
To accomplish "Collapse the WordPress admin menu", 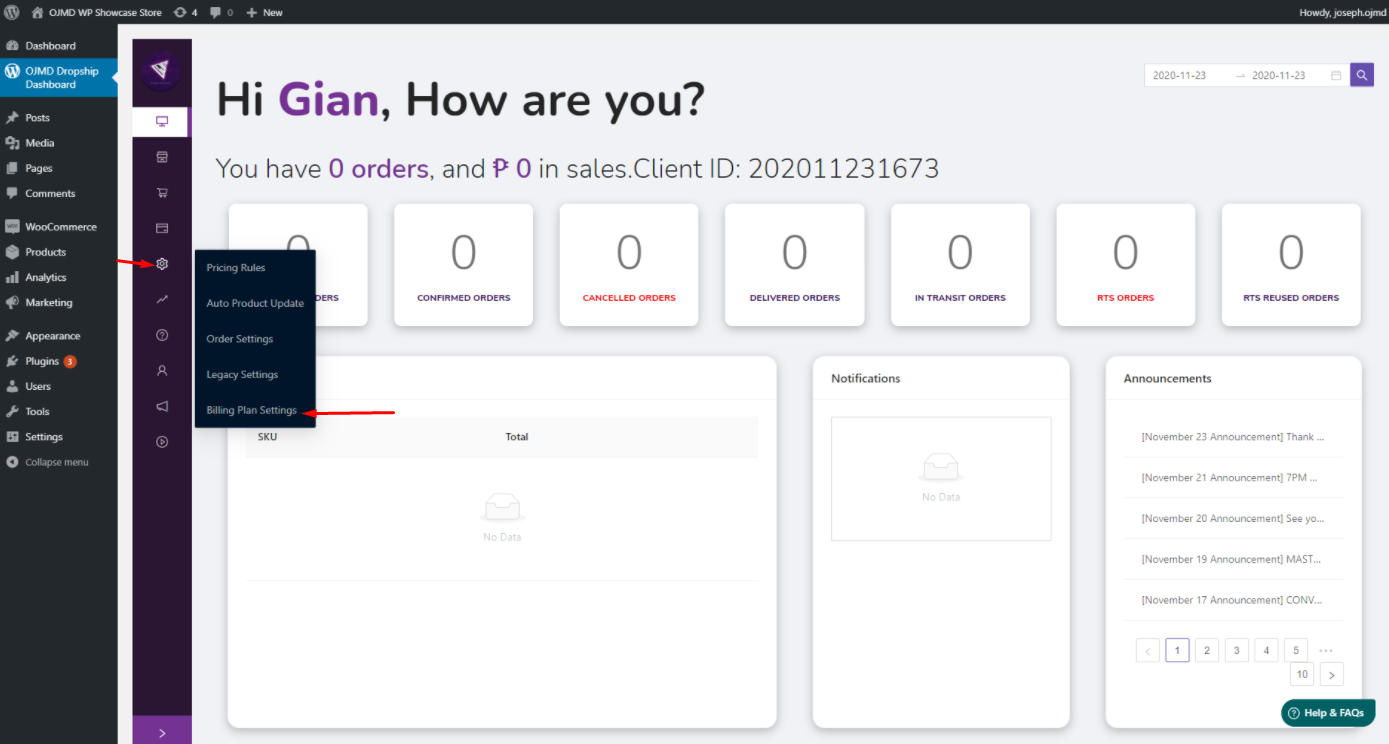I will (58, 462).
